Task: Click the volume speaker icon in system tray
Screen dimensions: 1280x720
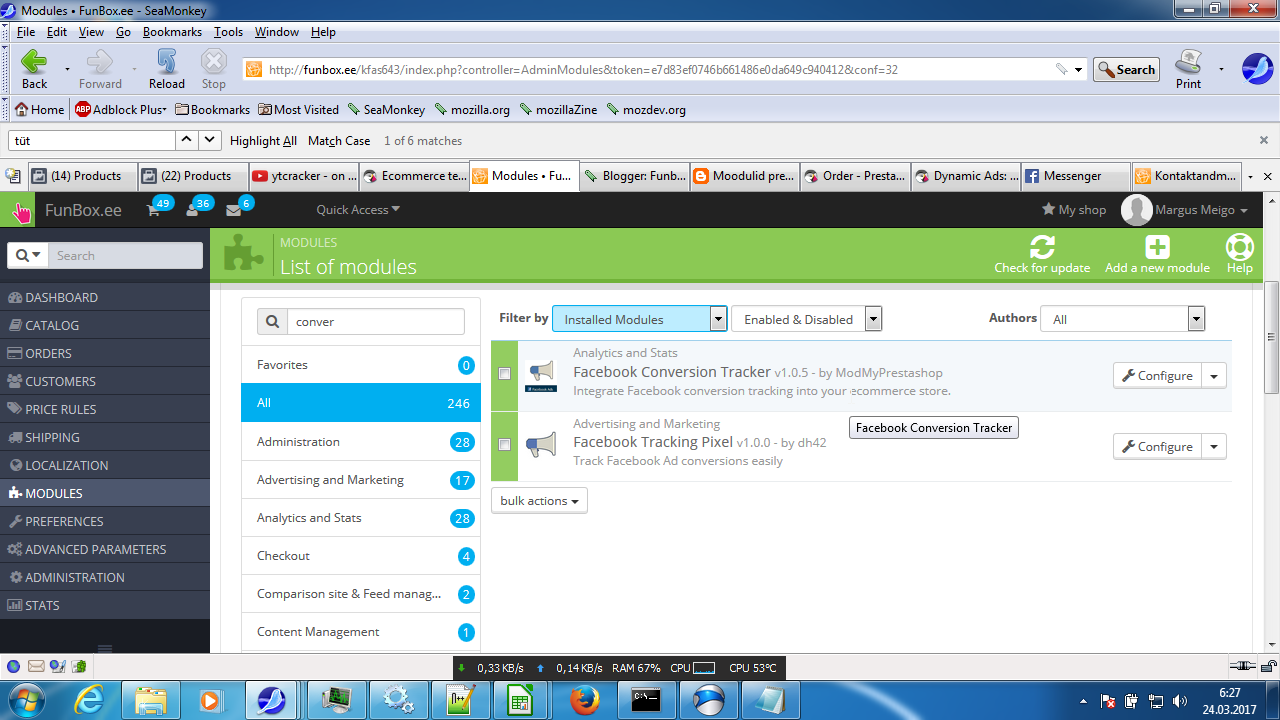Action: 1180,701
